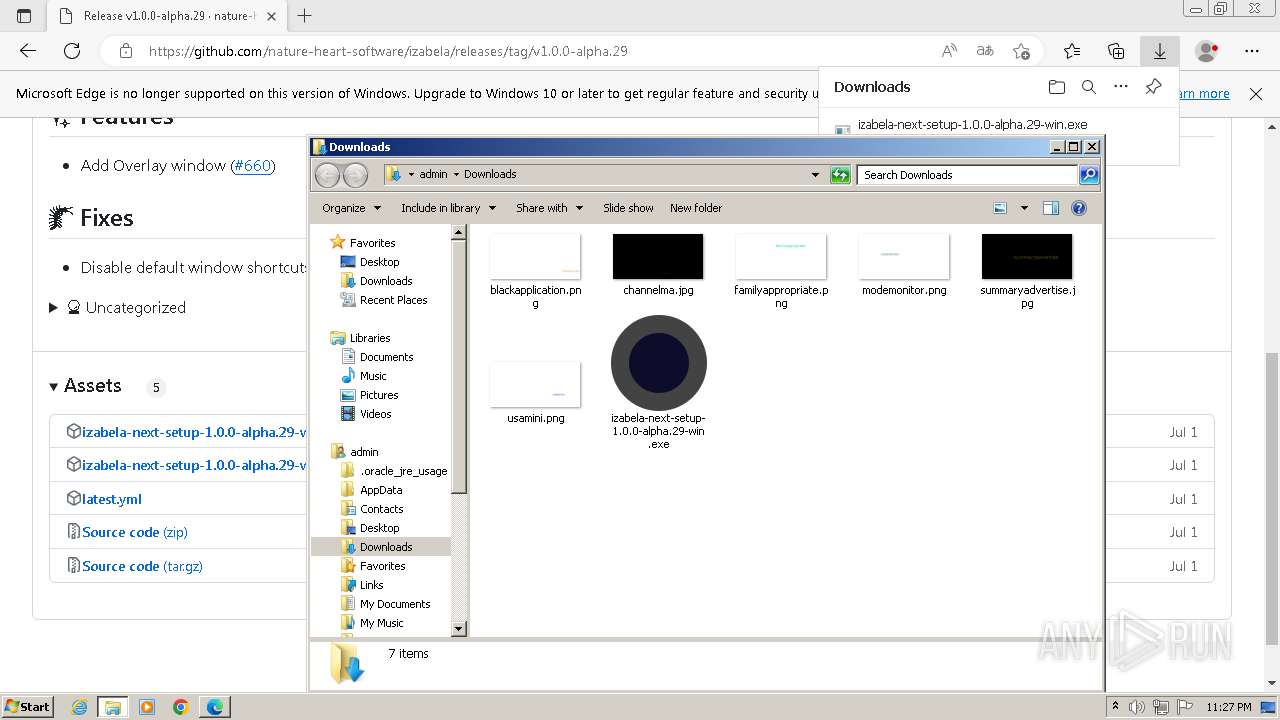Click the Explorer address refresh button

(840, 175)
